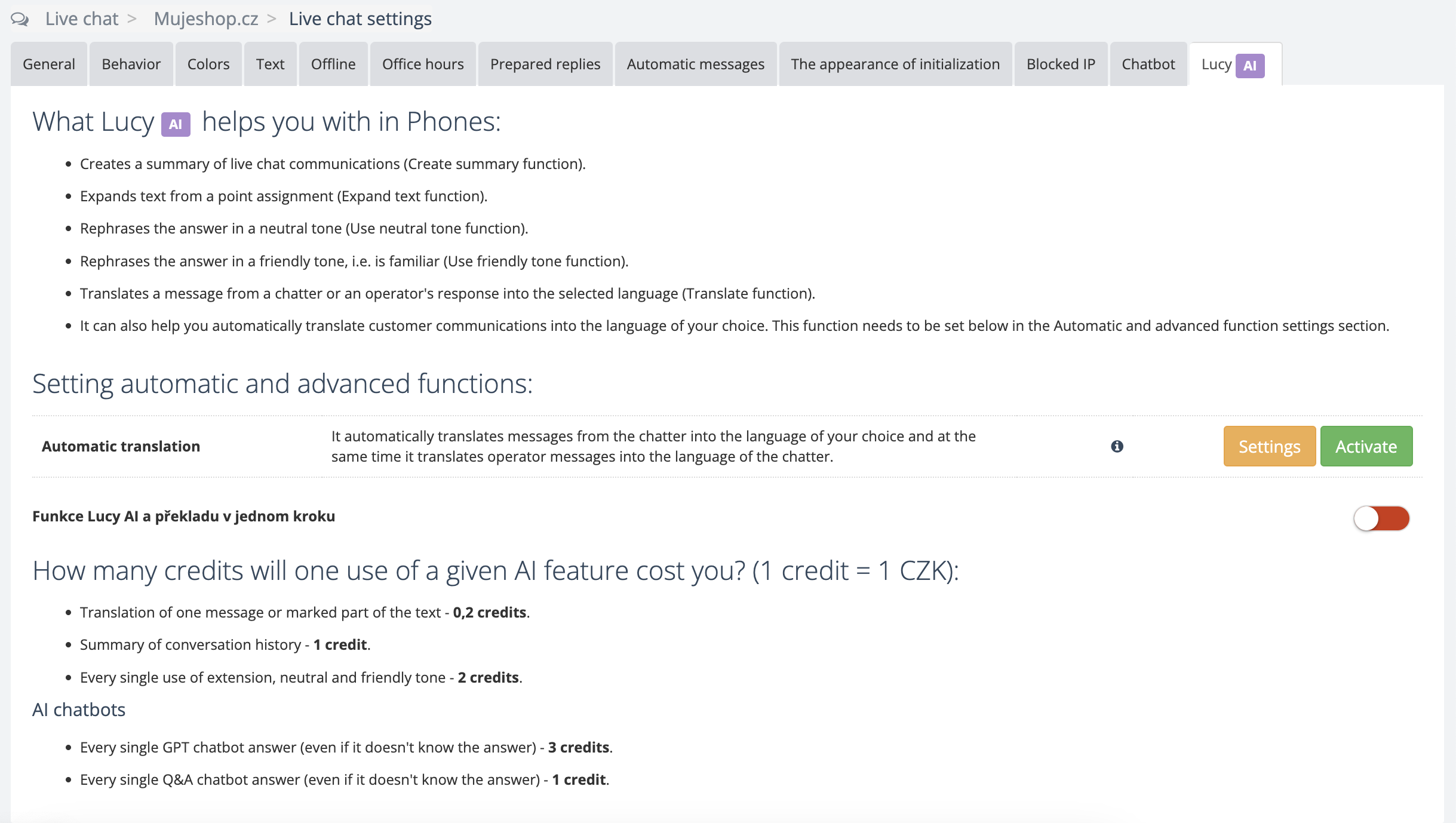This screenshot has height=823, width=1456.
Task: Click the AI badge in the heading
Action: click(x=176, y=124)
